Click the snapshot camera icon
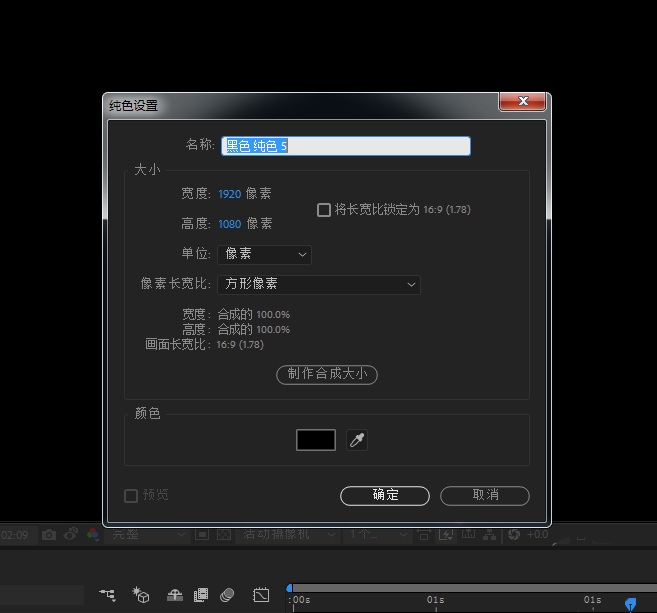Viewport: 657px width, 613px height. (49, 535)
